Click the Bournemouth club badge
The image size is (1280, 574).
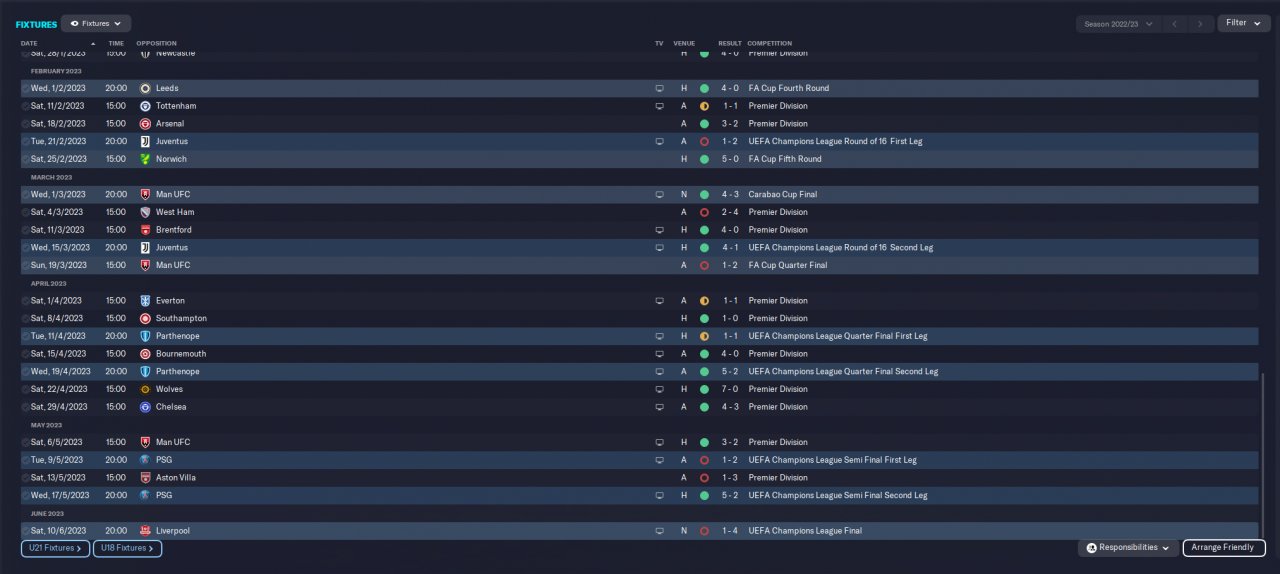pyautogui.click(x=145, y=354)
